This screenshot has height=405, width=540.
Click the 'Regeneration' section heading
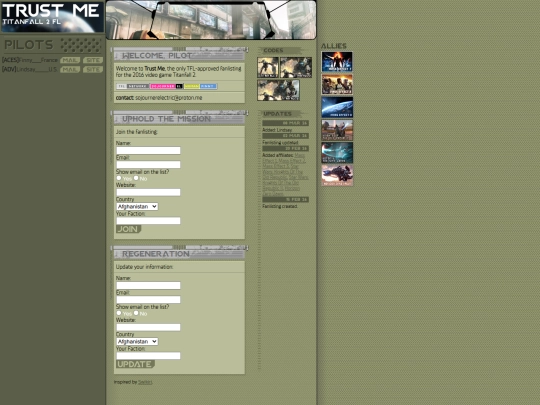pyautogui.click(x=156, y=254)
